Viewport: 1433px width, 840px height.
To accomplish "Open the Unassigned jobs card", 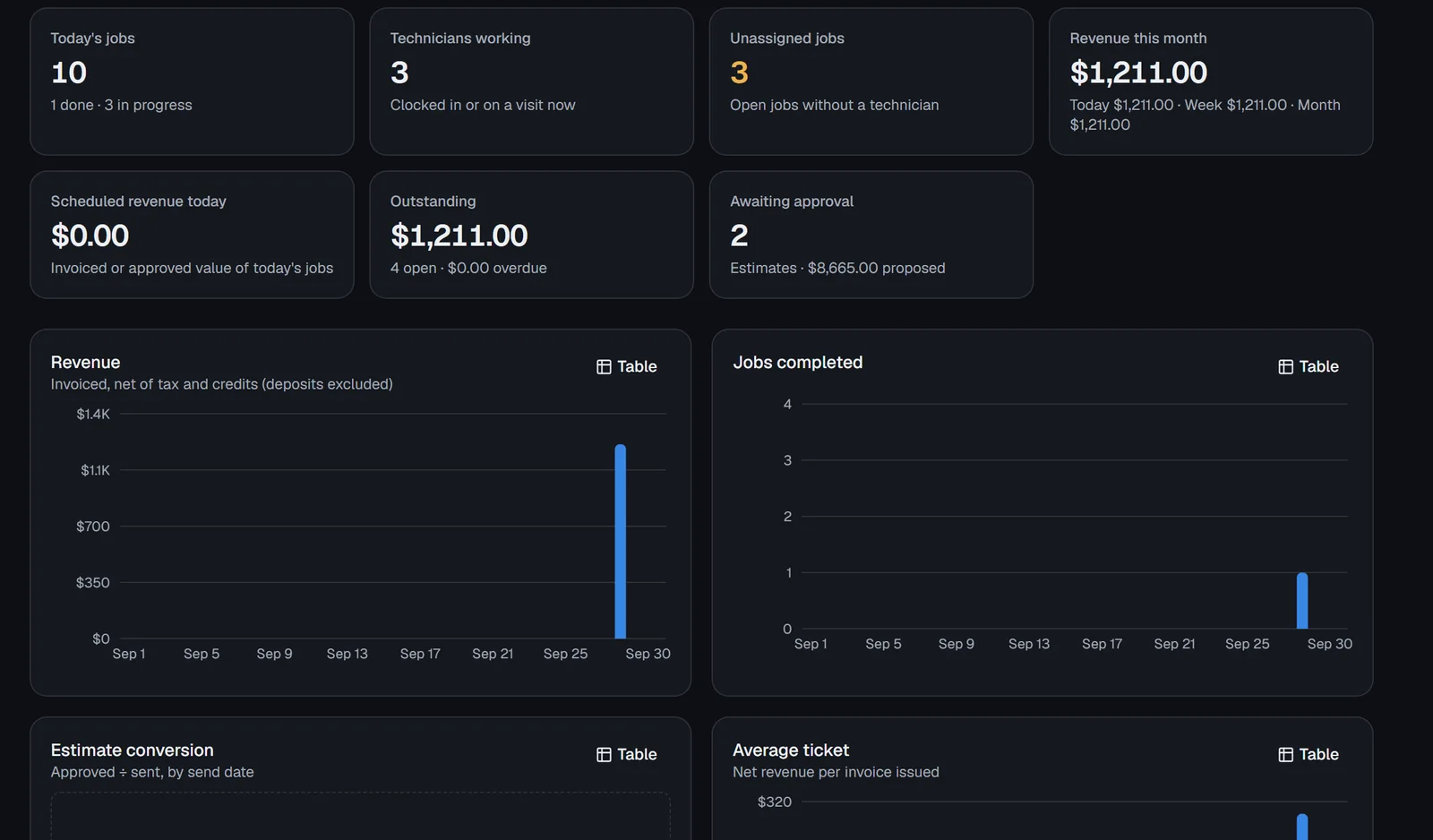I will pyautogui.click(x=871, y=81).
